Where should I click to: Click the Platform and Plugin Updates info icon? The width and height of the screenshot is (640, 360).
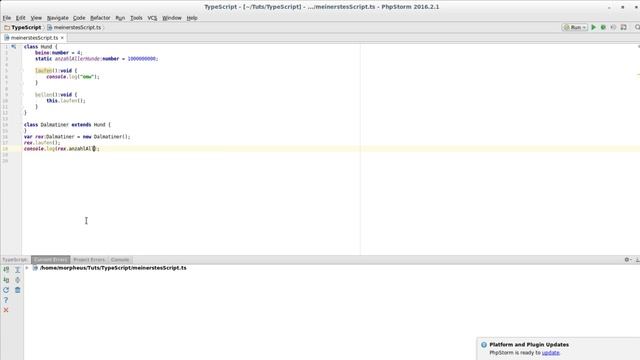coord(484,344)
